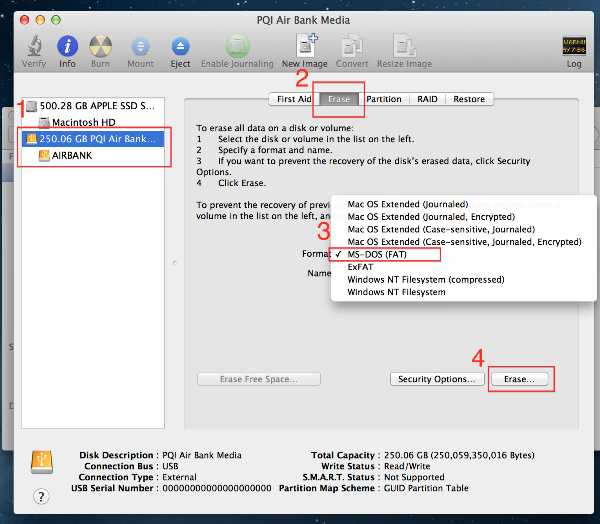Viewport: 600px width, 524px height.
Task: Open the Partition tab
Action: pyautogui.click(x=384, y=99)
